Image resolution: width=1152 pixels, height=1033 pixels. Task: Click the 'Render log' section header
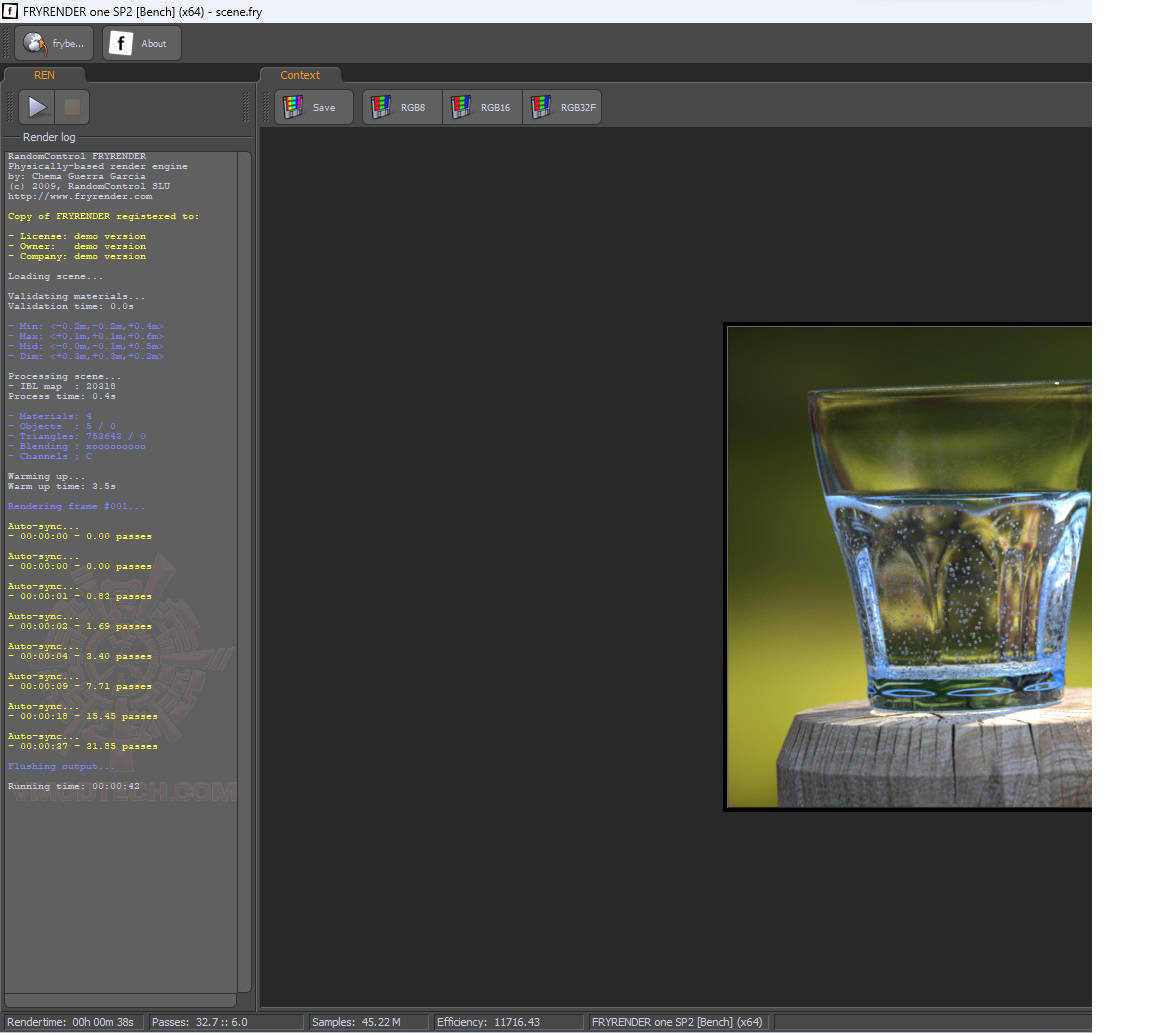(48, 137)
